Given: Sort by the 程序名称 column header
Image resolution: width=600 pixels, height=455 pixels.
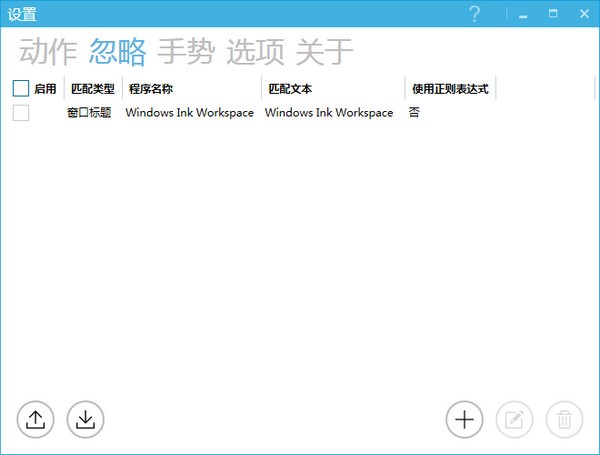Looking at the screenshot, I should click(192, 89).
